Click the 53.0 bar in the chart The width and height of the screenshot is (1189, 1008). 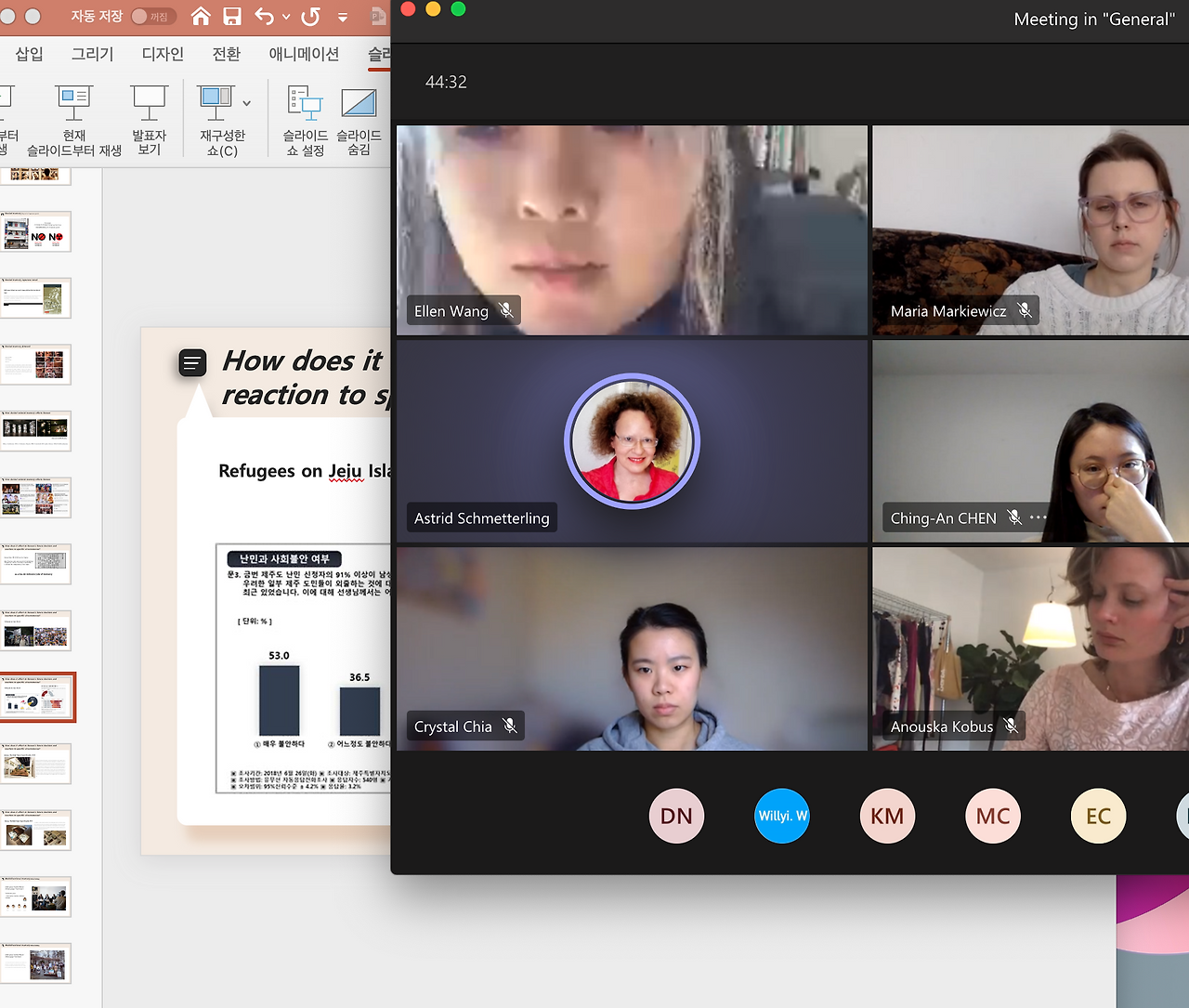point(279,700)
